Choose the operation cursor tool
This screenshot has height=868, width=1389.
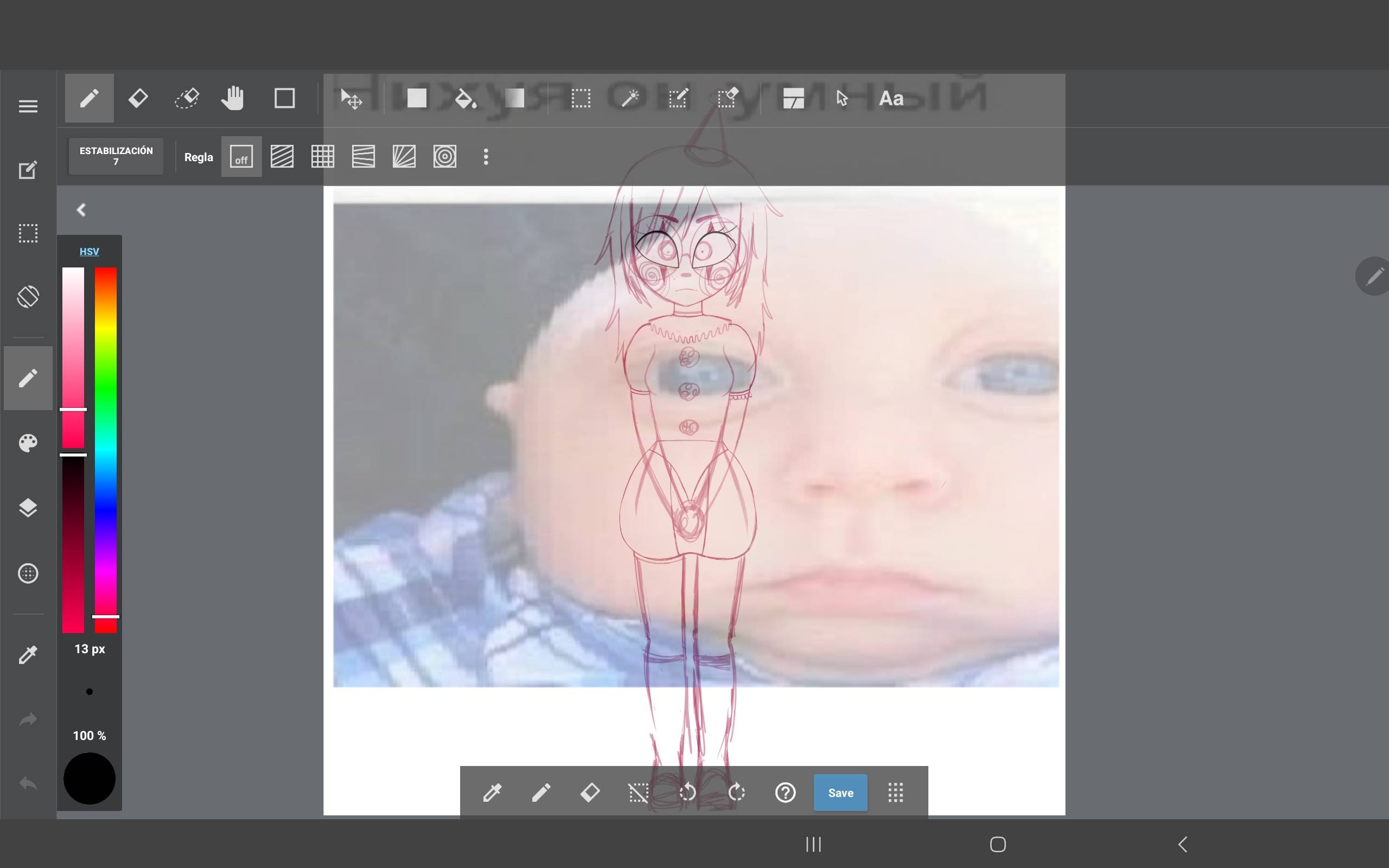pos(842,98)
